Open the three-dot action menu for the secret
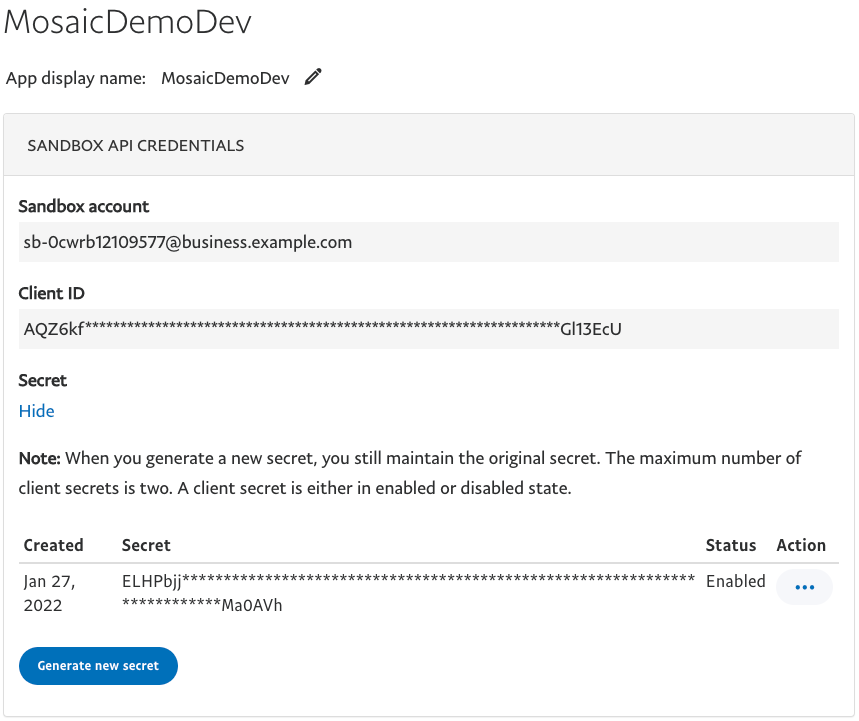Screen dimensions: 859x721 (x=804, y=588)
